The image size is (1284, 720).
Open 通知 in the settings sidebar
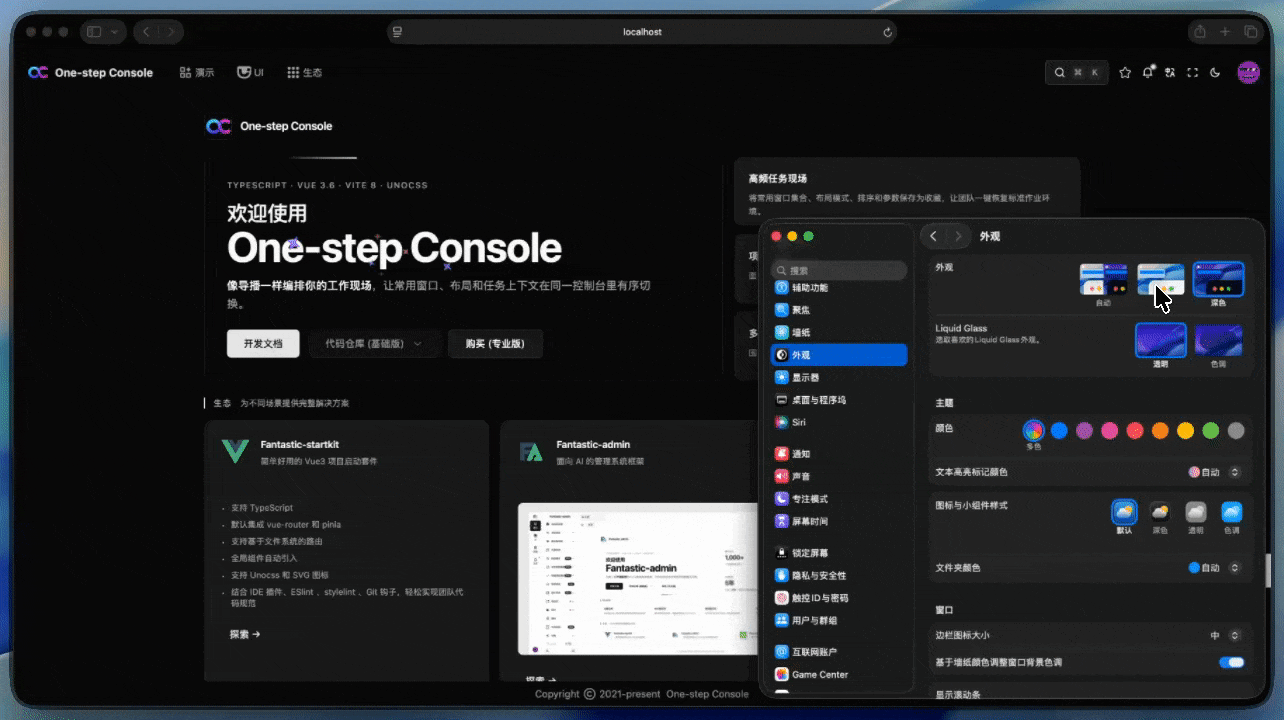point(839,454)
